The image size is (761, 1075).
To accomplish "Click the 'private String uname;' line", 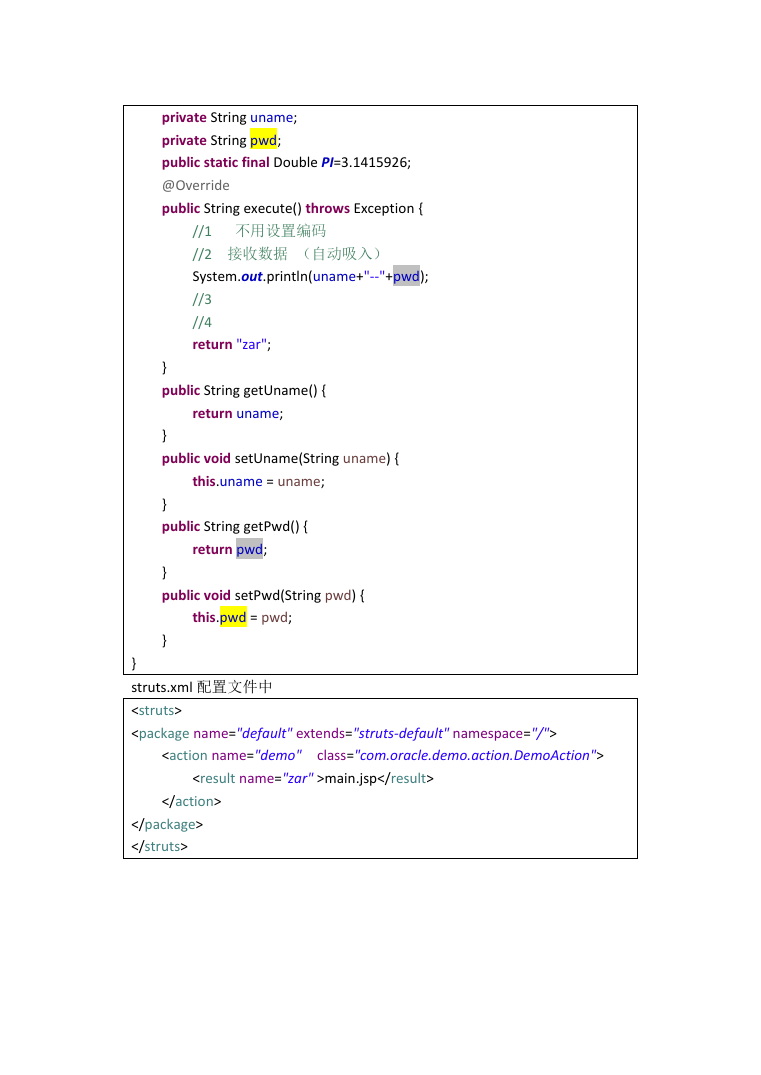I will coord(229,118).
